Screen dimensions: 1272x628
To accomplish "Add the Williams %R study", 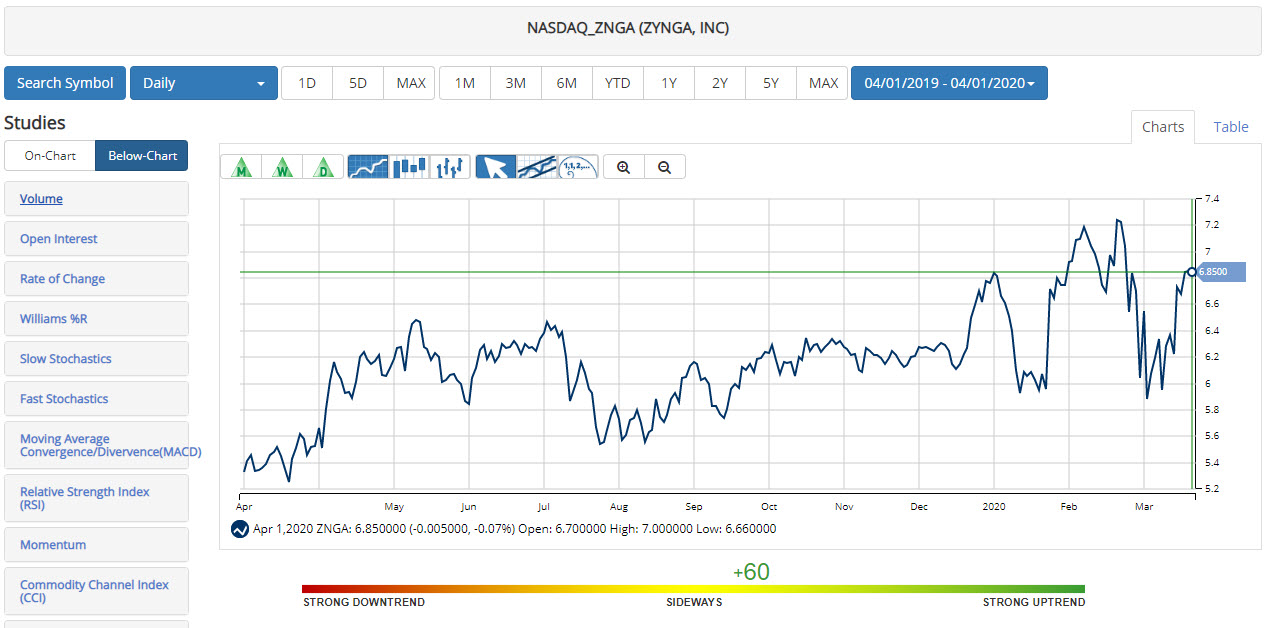I will pyautogui.click(x=96, y=319).
